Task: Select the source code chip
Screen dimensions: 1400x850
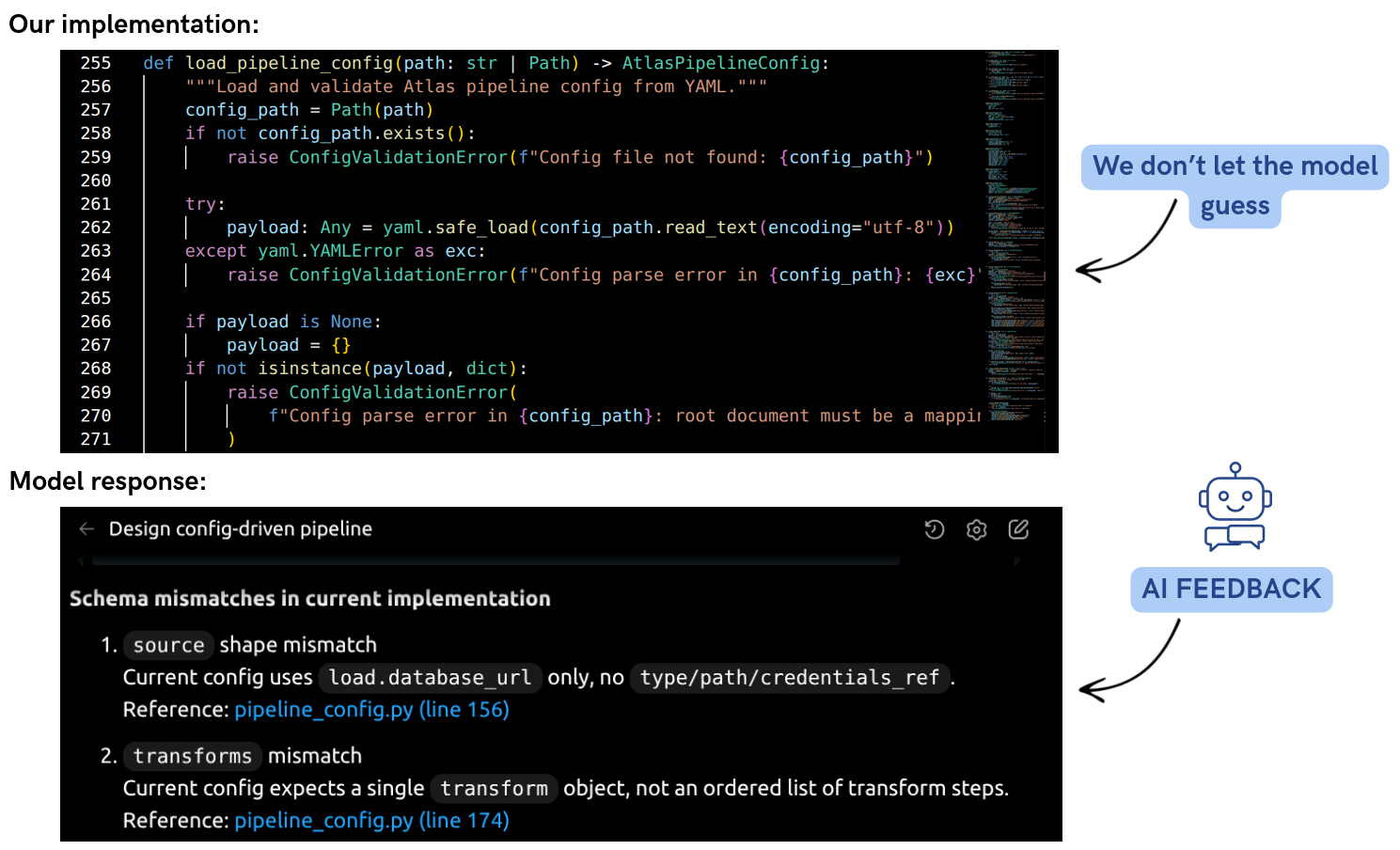Action: (168, 645)
